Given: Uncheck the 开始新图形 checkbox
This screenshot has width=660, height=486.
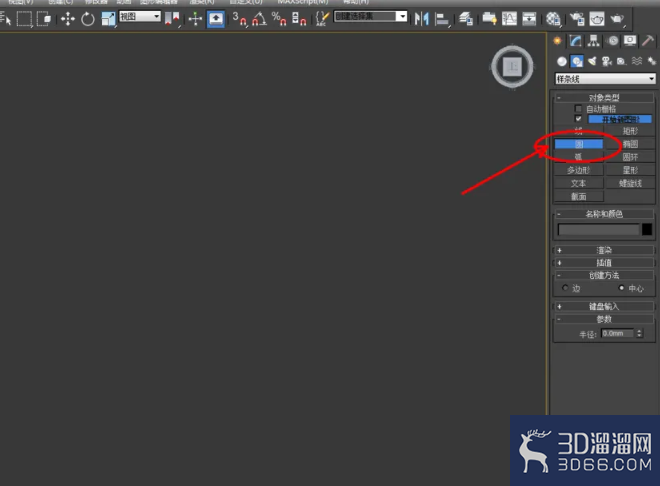Looking at the screenshot, I should point(578,119).
